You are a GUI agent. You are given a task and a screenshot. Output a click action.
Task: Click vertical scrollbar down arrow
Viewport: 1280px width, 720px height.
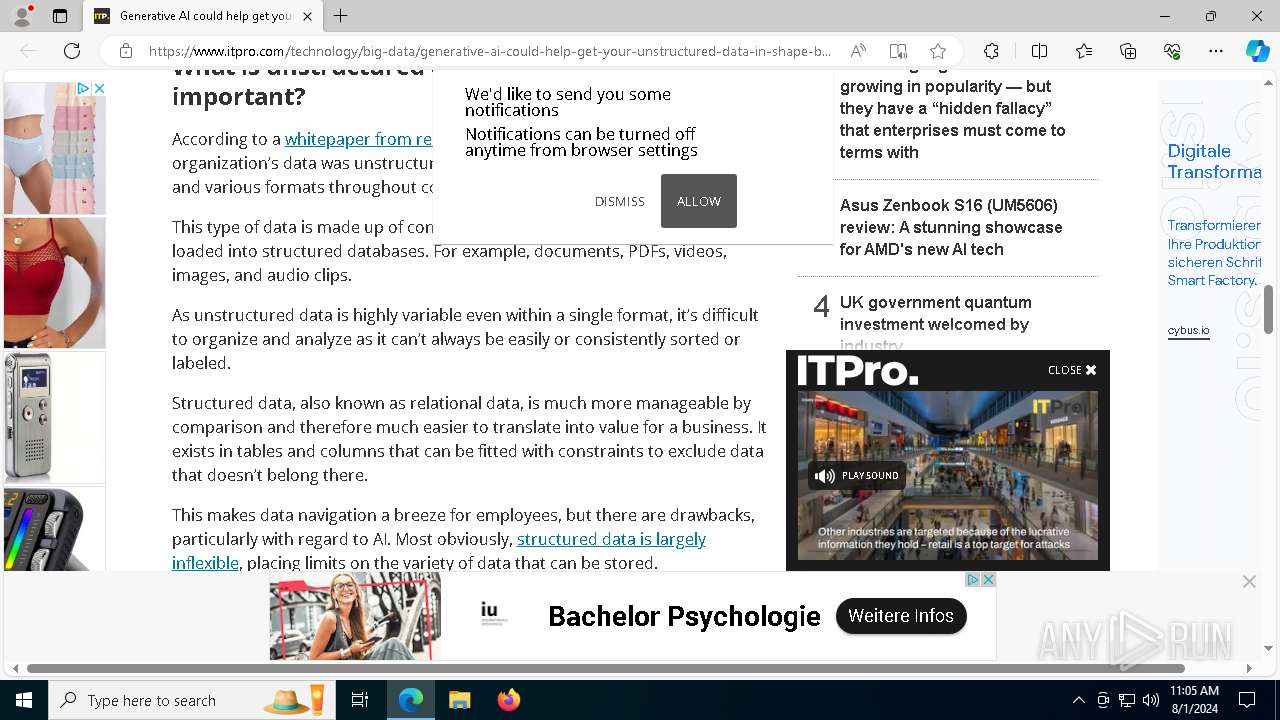1268,649
